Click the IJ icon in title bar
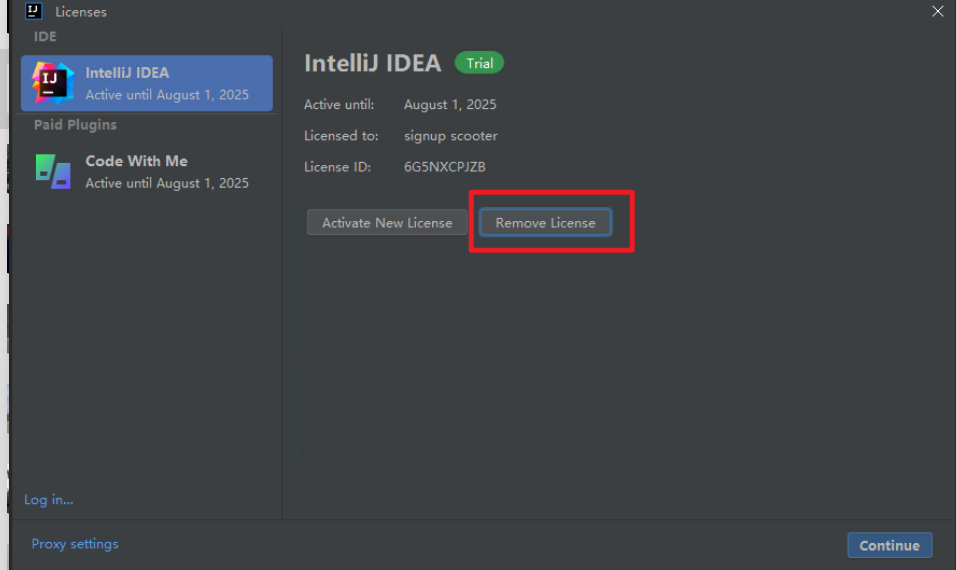The height and width of the screenshot is (570, 956). [33, 12]
